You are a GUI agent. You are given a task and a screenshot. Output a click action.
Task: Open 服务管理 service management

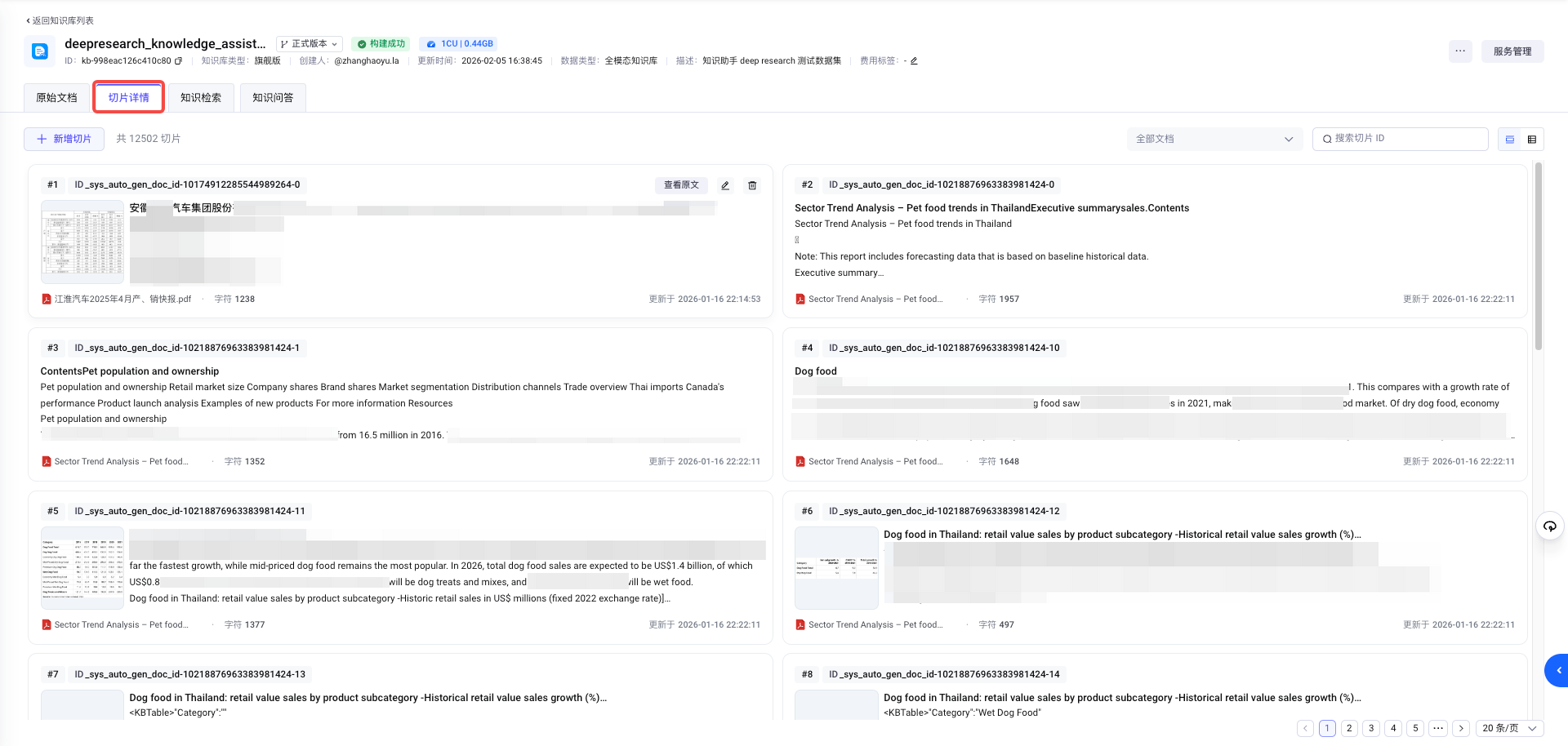click(1512, 51)
